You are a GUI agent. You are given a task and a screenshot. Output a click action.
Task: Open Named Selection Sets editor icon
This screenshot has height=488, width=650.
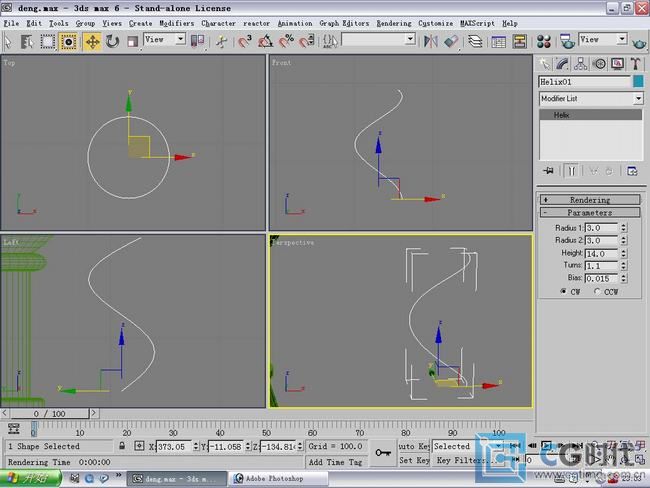pyautogui.click(x=330, y=41)
